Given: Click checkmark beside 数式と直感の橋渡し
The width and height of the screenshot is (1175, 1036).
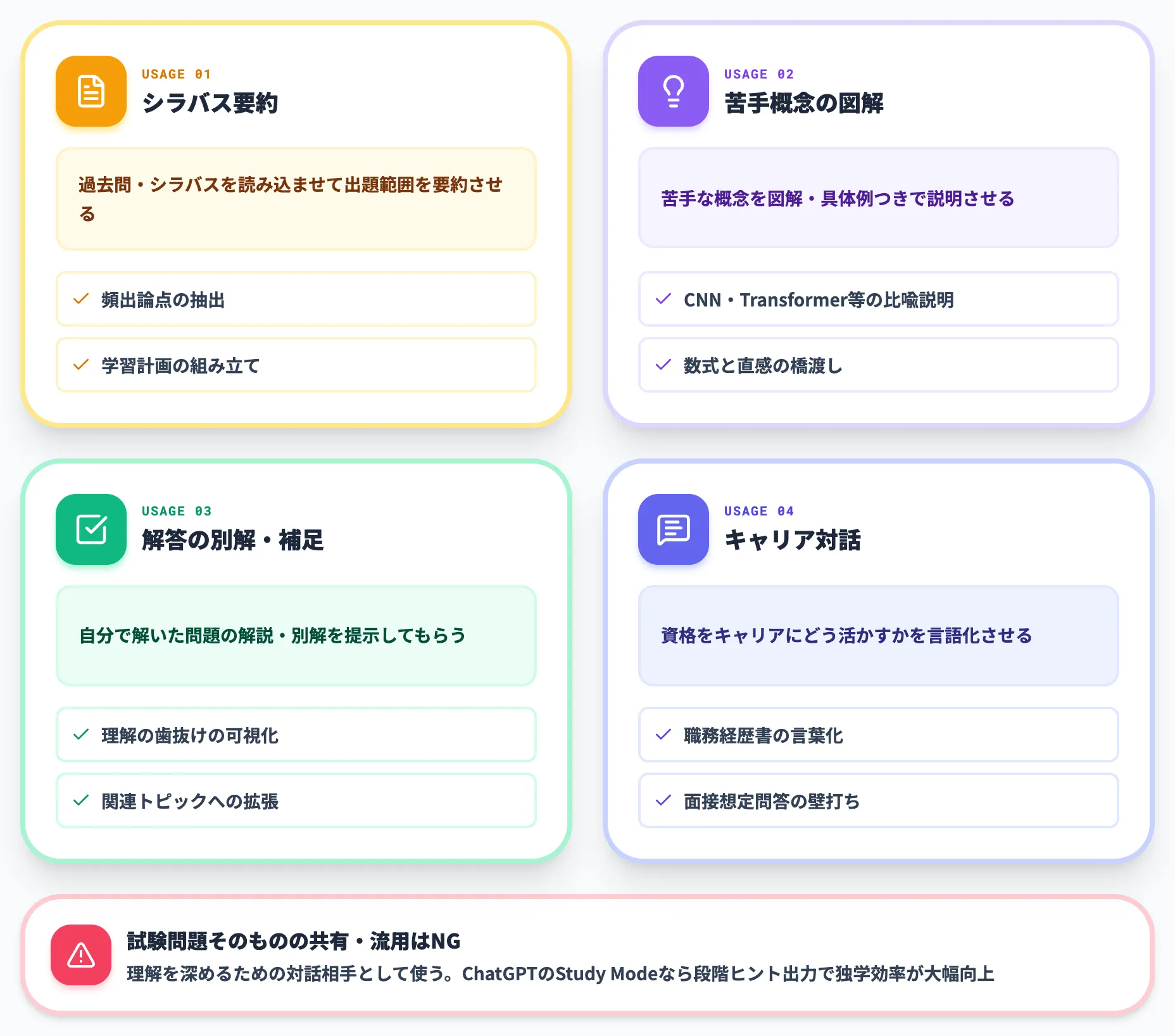Looking at the screenshot, I should pyautogui.click(x=663, y=365).
